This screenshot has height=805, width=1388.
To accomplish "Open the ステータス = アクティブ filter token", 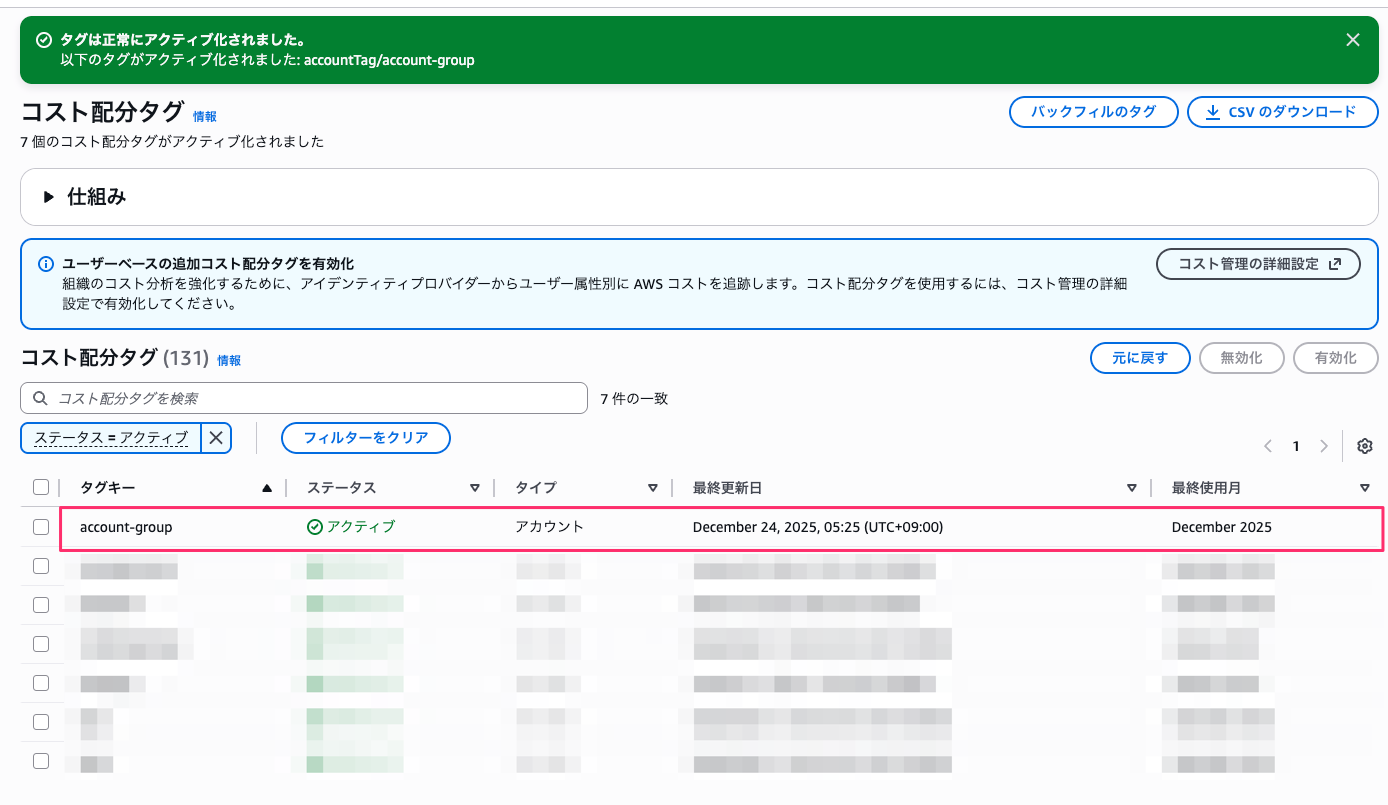I will click(x=111, y=438).
